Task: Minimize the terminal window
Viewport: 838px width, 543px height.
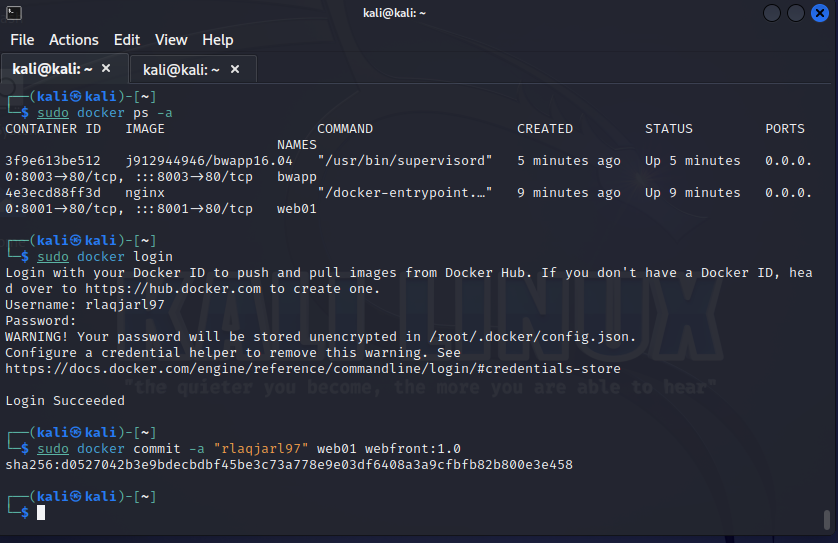Action: point(771,13)
